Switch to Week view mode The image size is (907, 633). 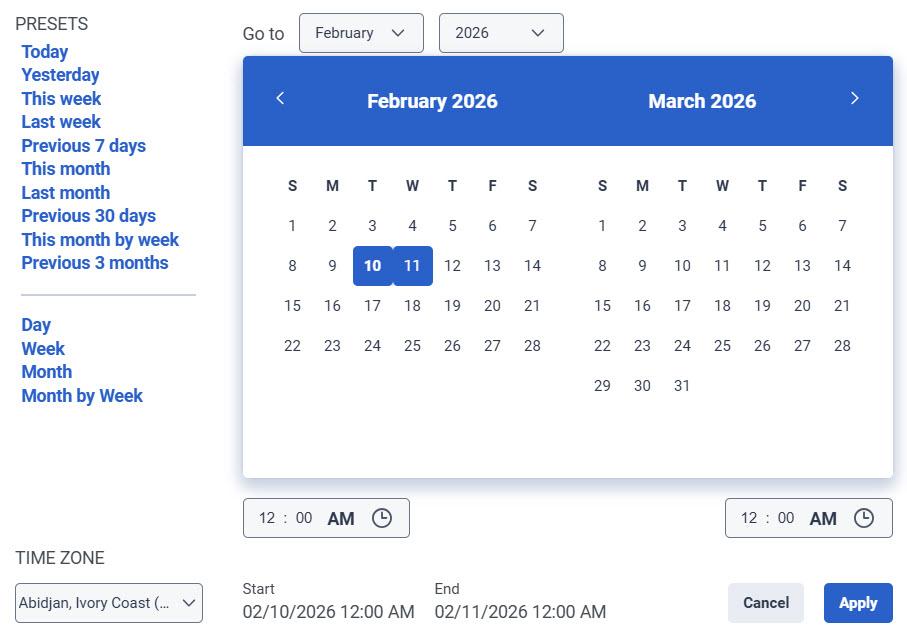click(x=43, y=348)
